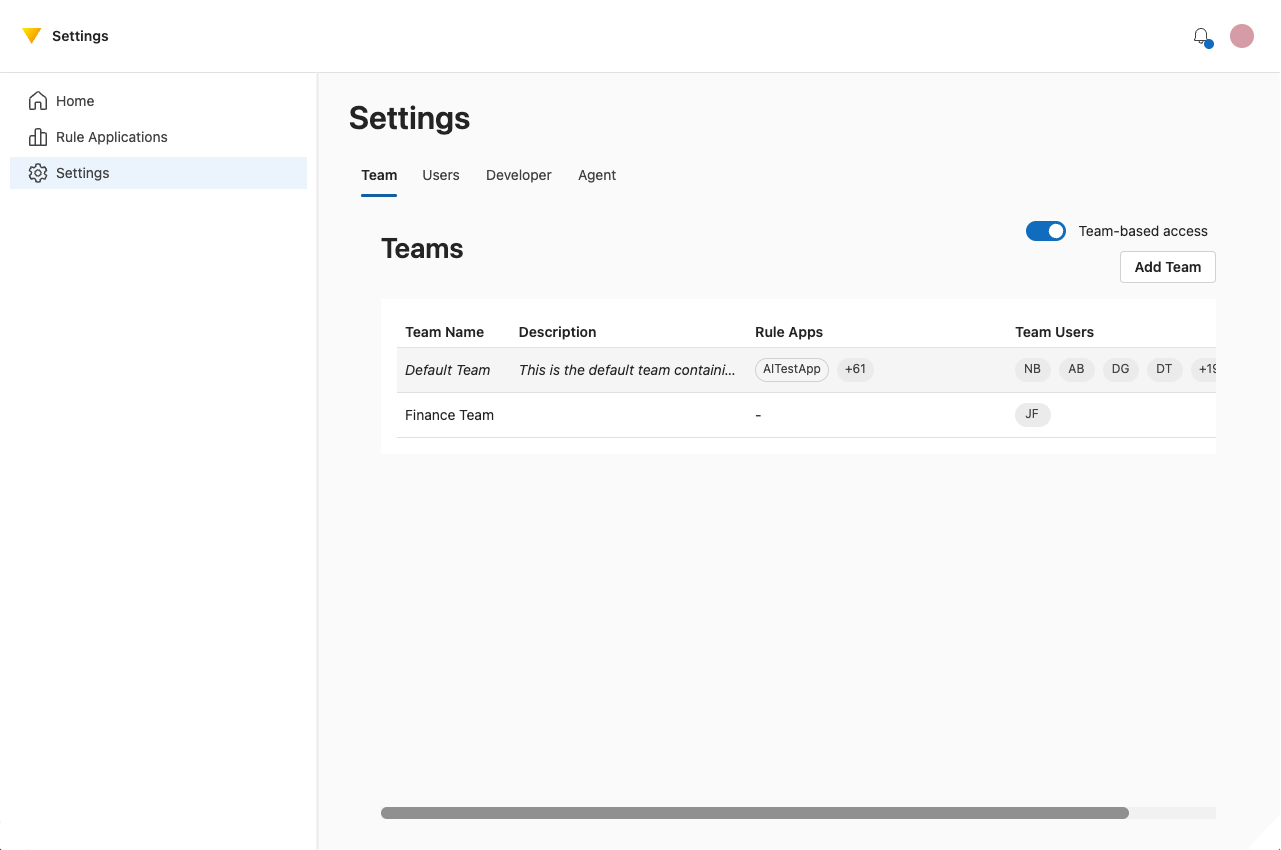The width and height of the screenshot is (1281, 850).
Task: Switch to the Users tab
Action: click(441, 175)
